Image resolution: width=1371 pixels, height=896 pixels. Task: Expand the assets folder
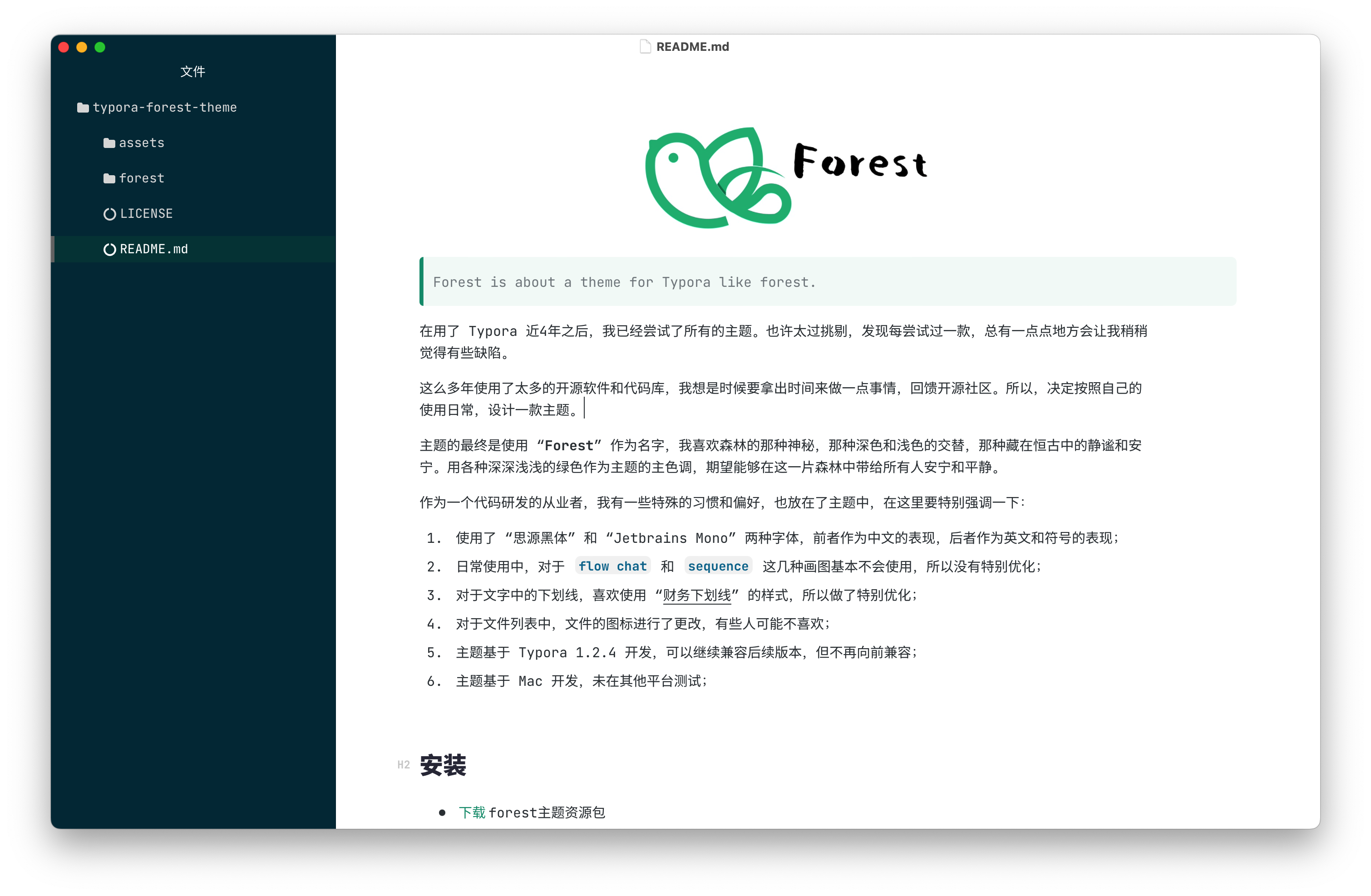pos(142,143)
